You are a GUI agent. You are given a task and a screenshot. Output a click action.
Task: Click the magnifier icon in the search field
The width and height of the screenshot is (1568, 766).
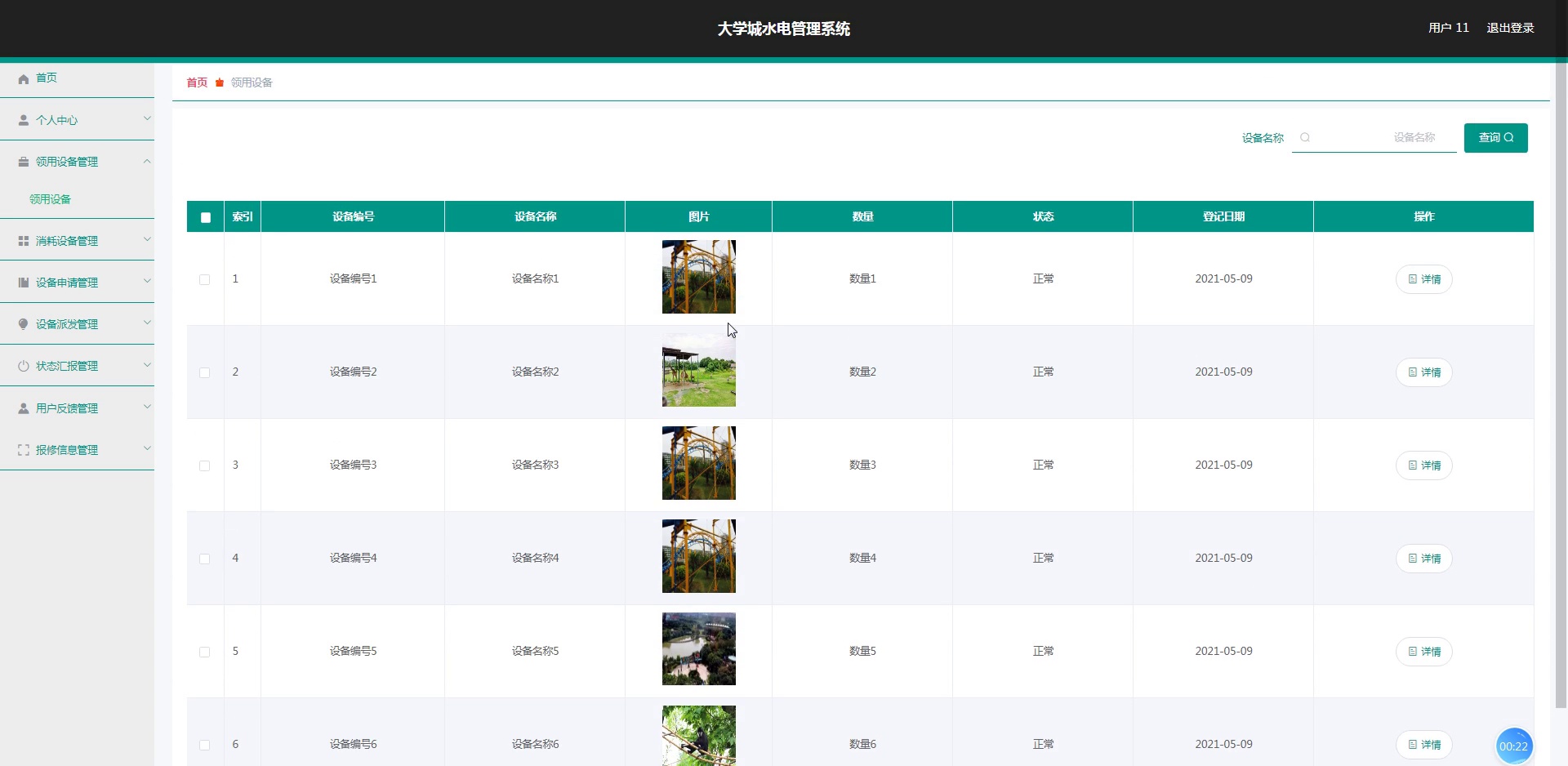pyautogui.click(x=1305, y=137)
